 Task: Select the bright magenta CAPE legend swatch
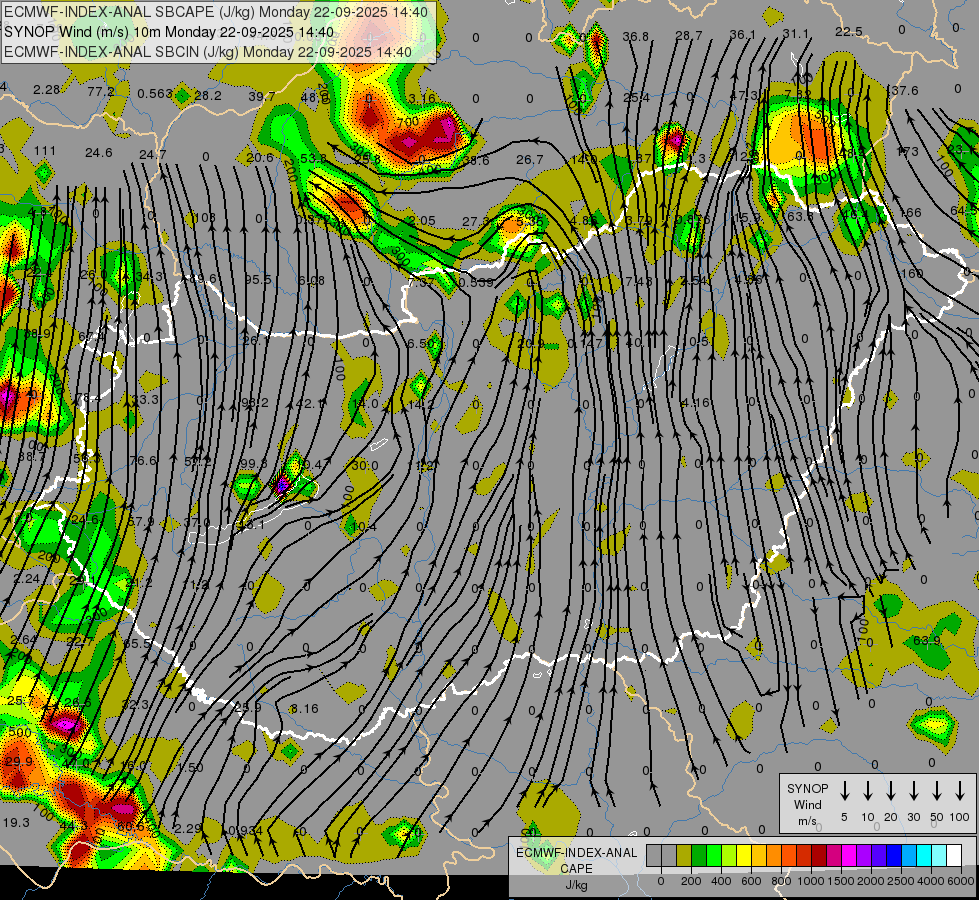(x=849, y=855)
